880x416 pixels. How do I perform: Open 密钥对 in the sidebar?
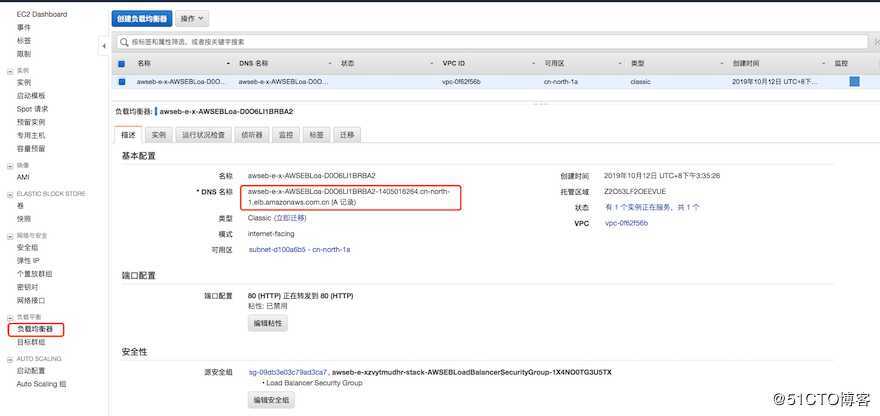(28, 287)
